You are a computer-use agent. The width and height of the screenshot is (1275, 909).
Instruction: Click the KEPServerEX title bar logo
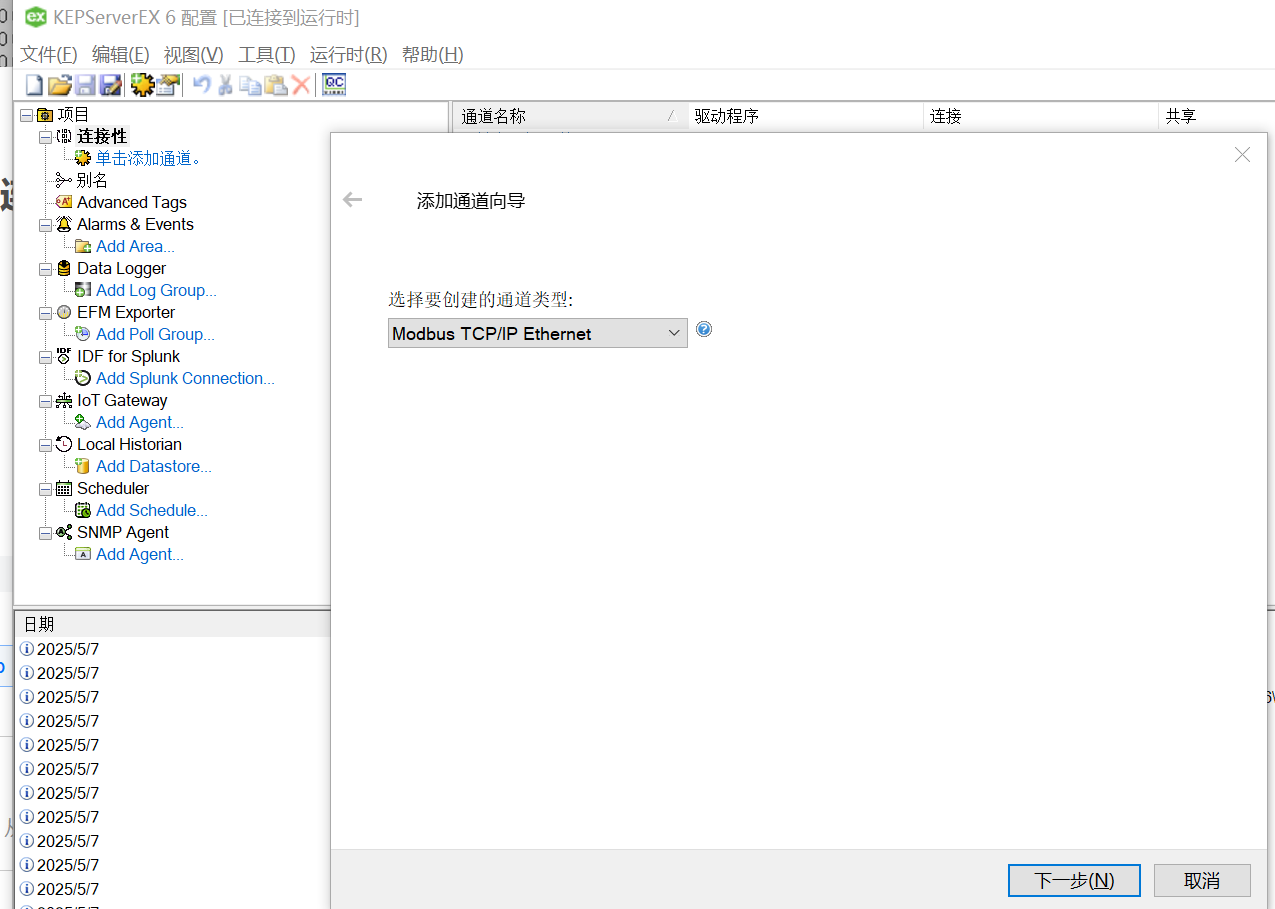coord(36,17)
